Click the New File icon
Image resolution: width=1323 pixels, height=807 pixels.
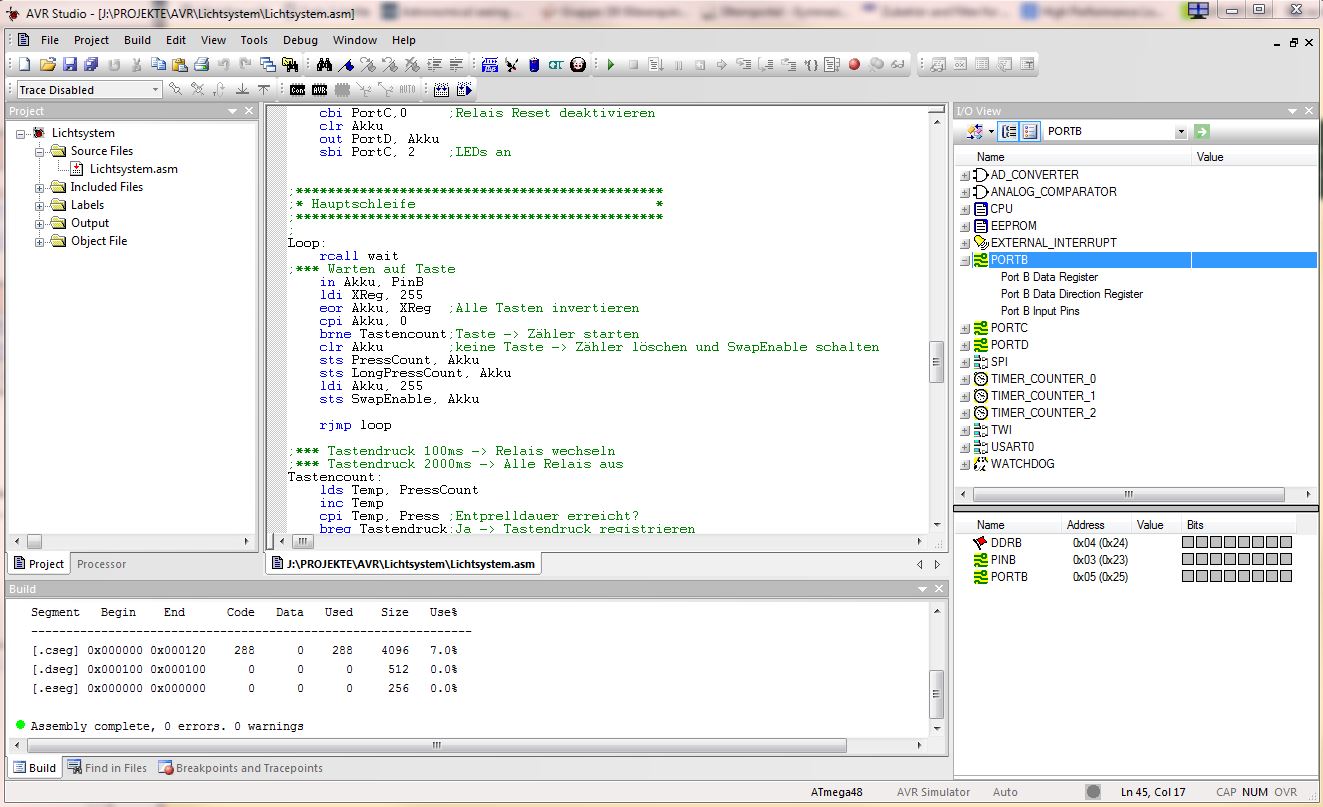click(x=25, y=64)
